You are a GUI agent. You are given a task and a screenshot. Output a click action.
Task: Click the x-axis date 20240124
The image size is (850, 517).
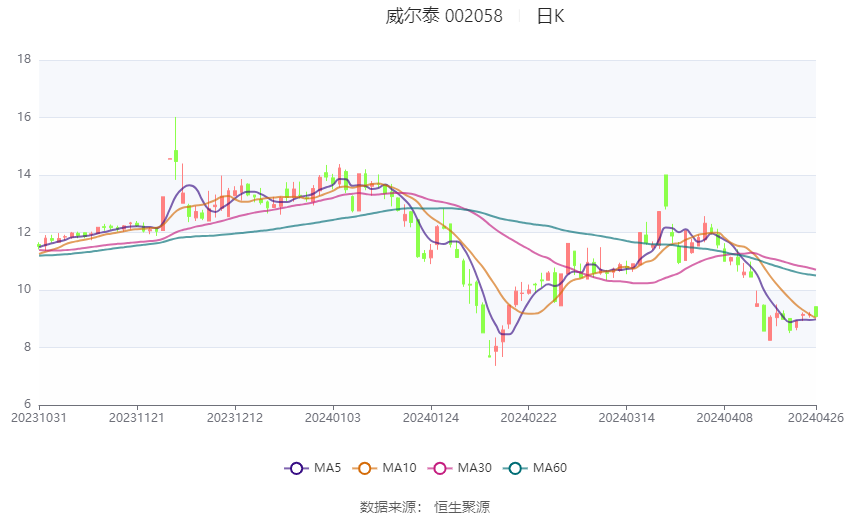tap(431, 418)
